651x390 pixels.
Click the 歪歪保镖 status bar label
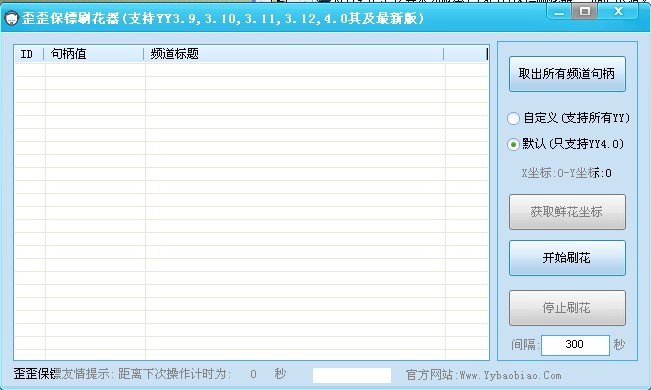[37, 374]
